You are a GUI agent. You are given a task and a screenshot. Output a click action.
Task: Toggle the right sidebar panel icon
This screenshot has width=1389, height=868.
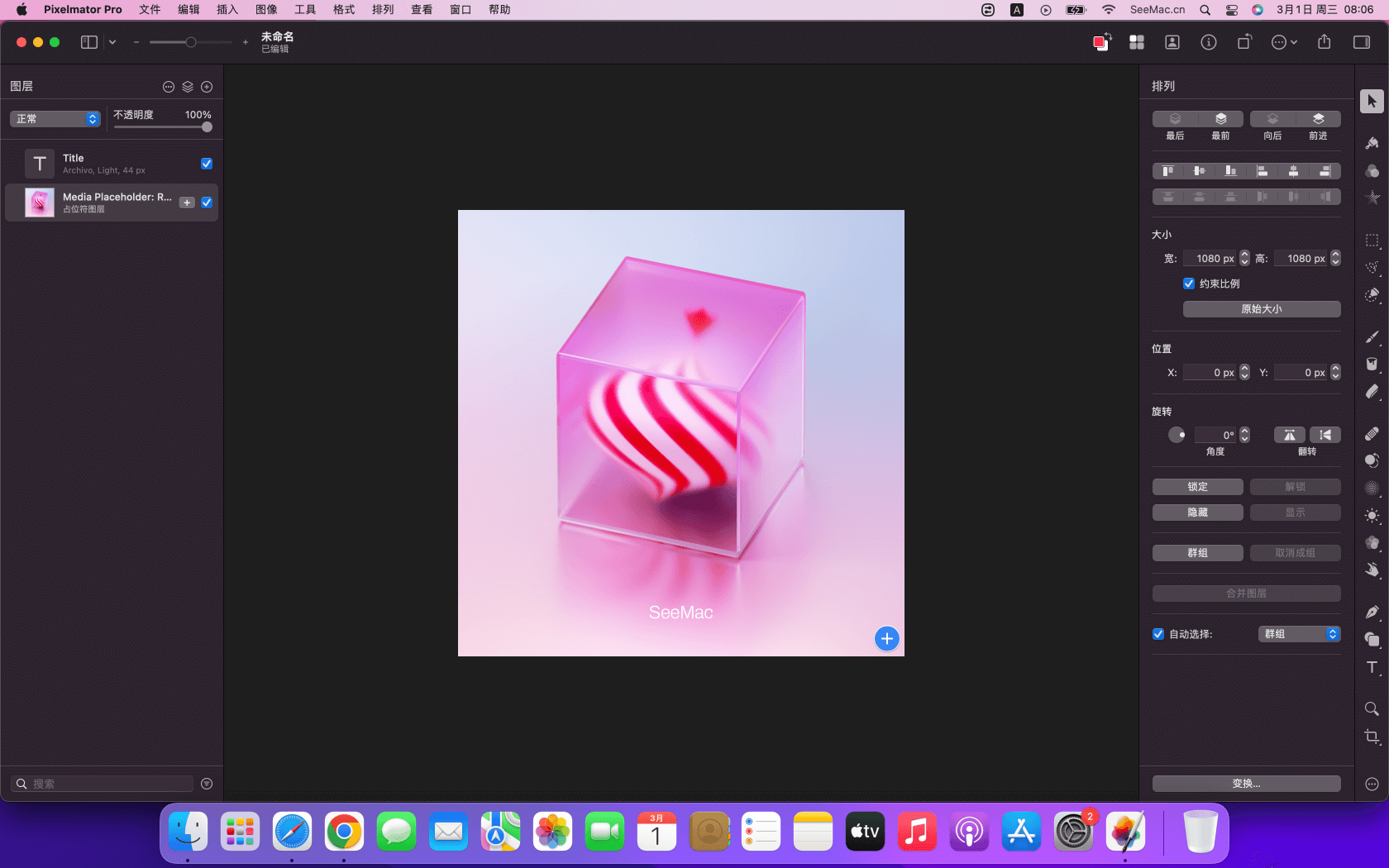click(1362, 42)
